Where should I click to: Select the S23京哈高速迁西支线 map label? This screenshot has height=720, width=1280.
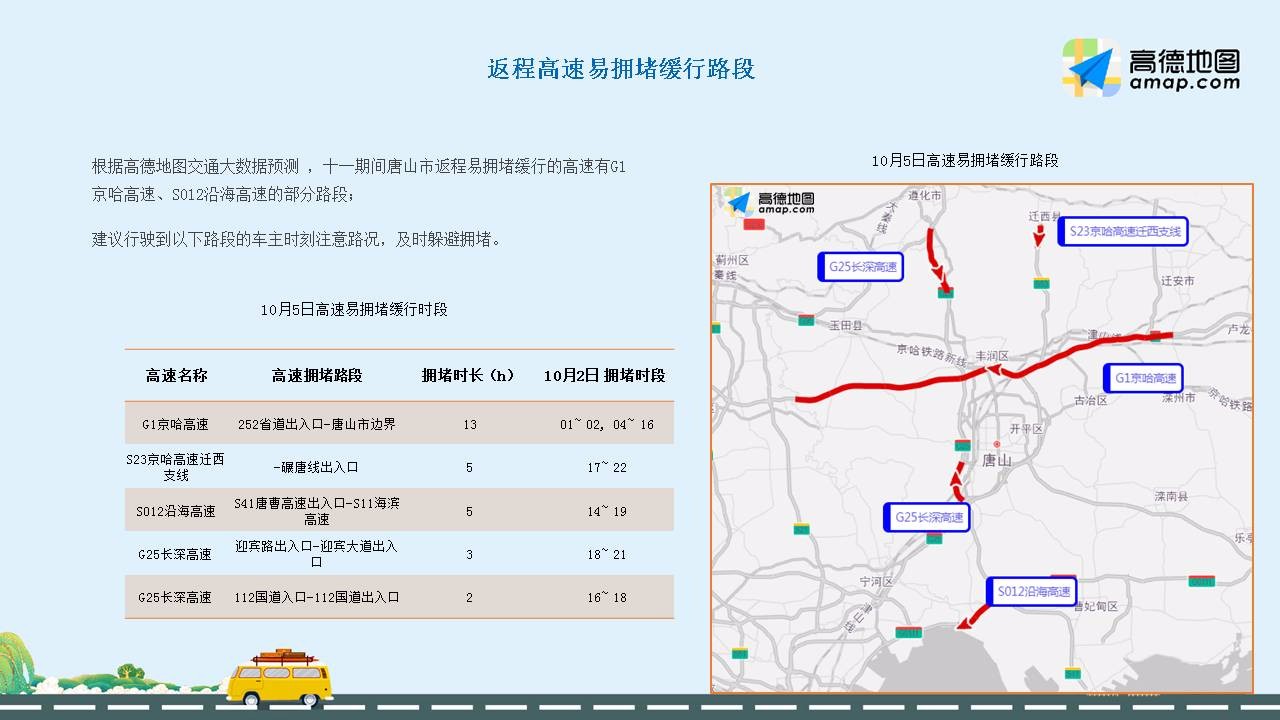click(1123, 232)
